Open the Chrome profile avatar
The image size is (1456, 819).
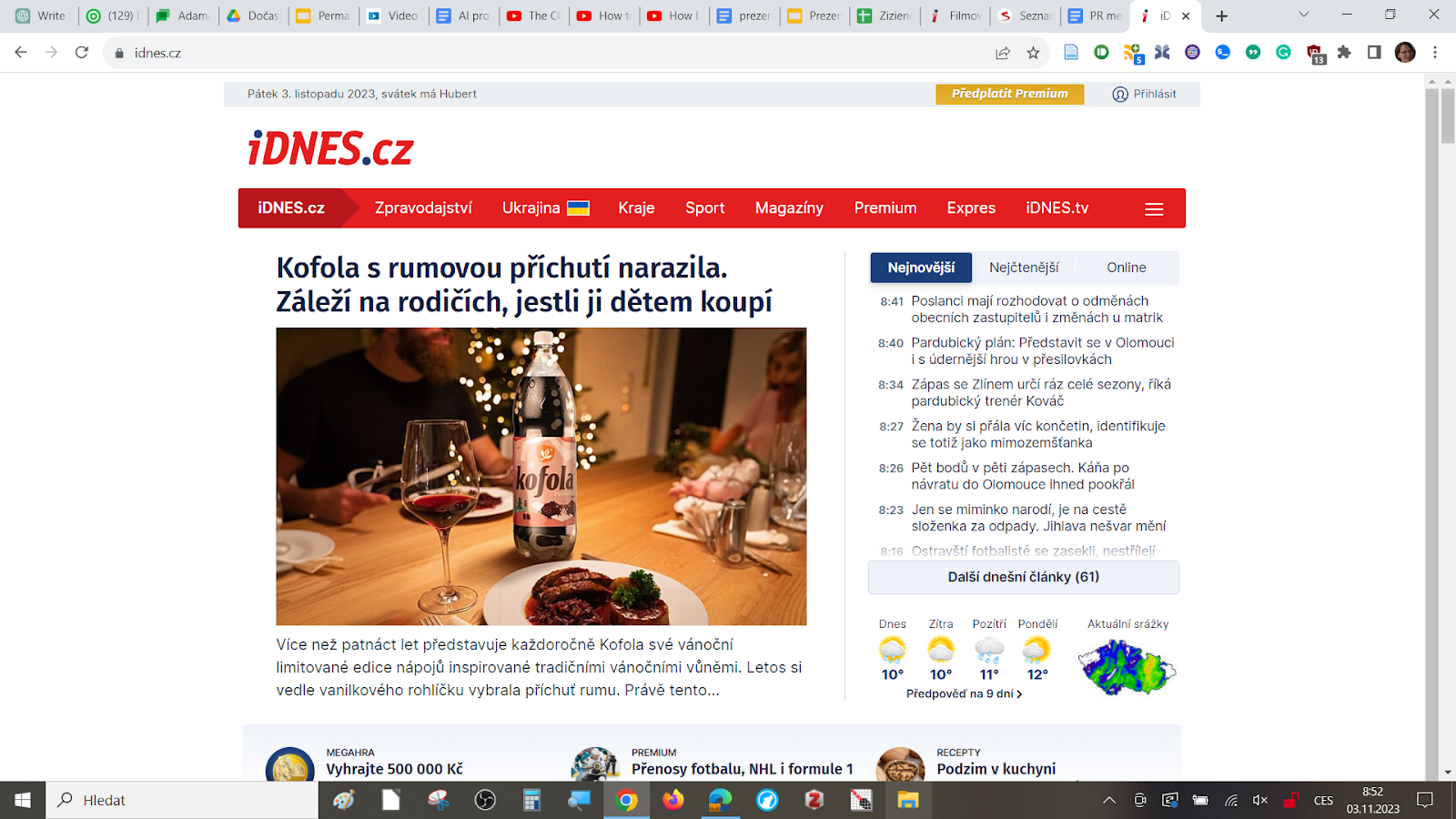(x=1405, y=52)
